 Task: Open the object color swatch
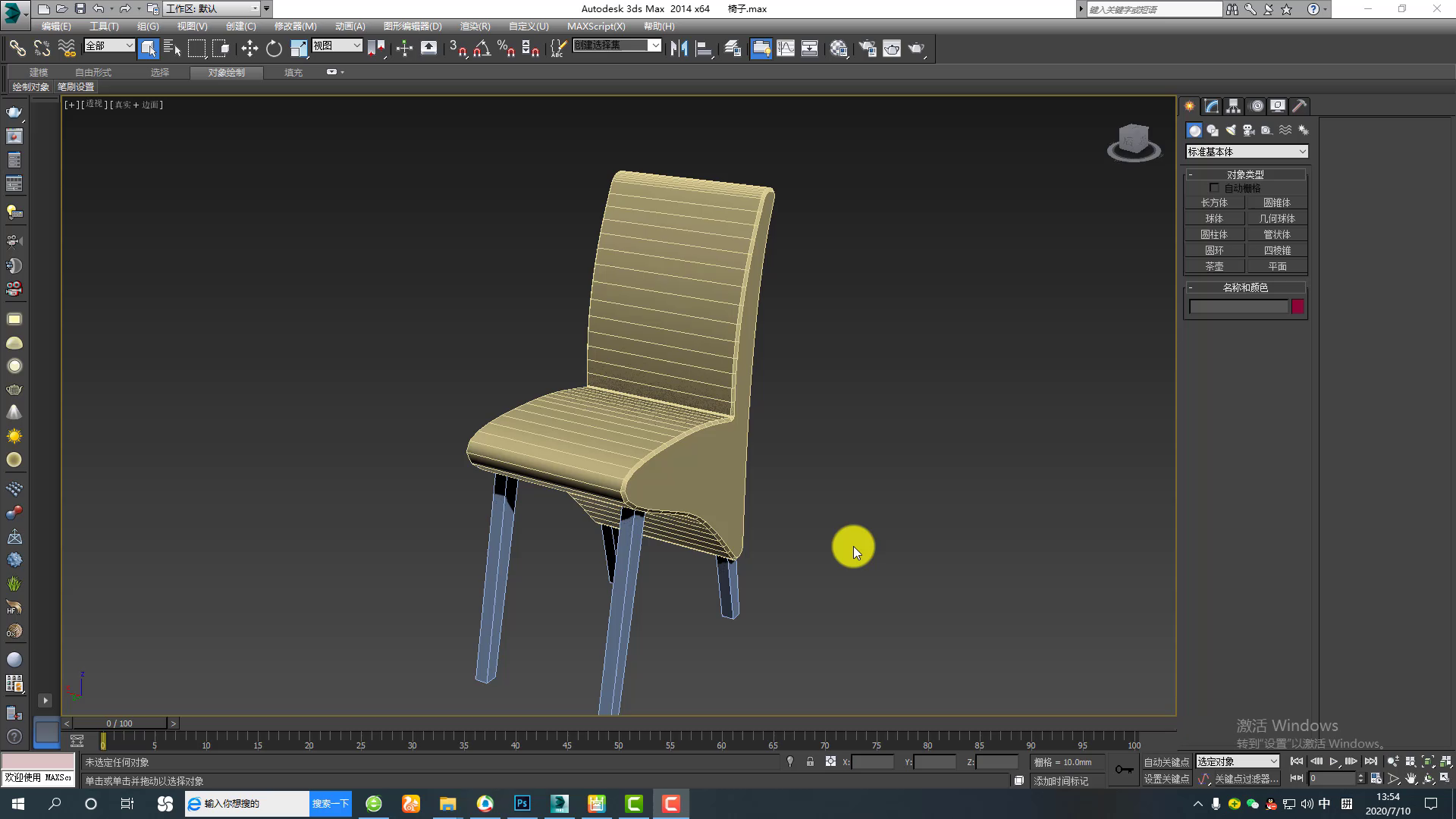tap(1298, 306)
